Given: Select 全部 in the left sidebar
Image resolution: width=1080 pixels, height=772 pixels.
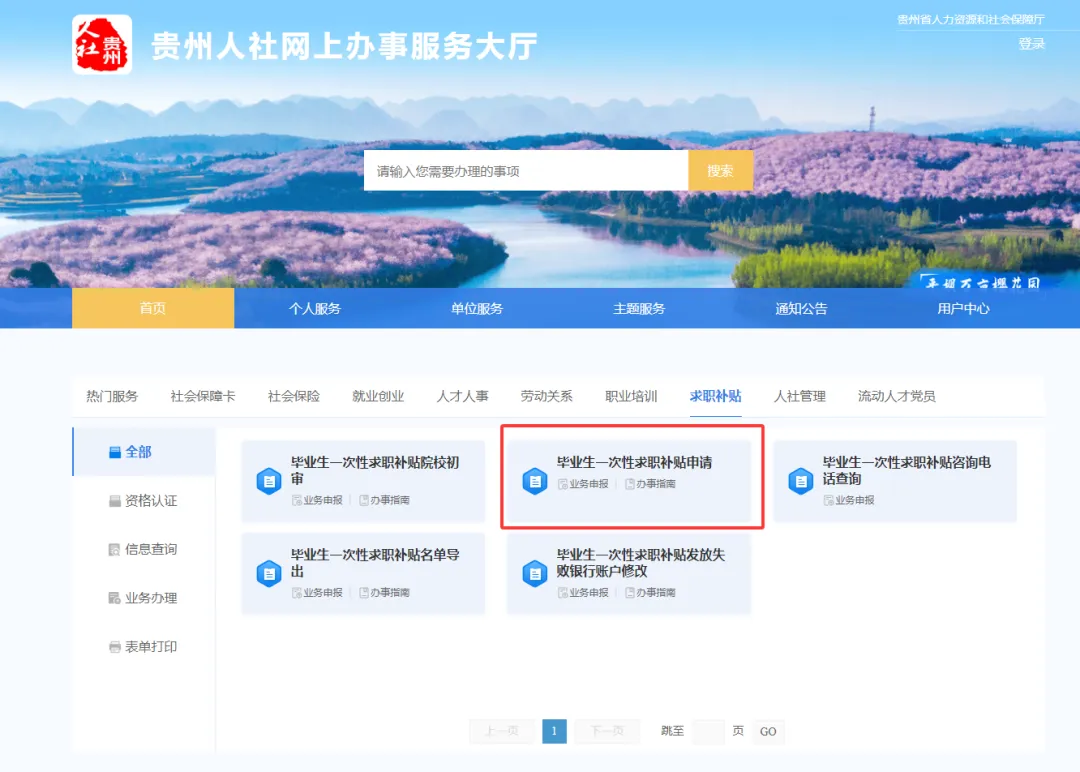Looking at the screenshot, I should tap(144, 452).
